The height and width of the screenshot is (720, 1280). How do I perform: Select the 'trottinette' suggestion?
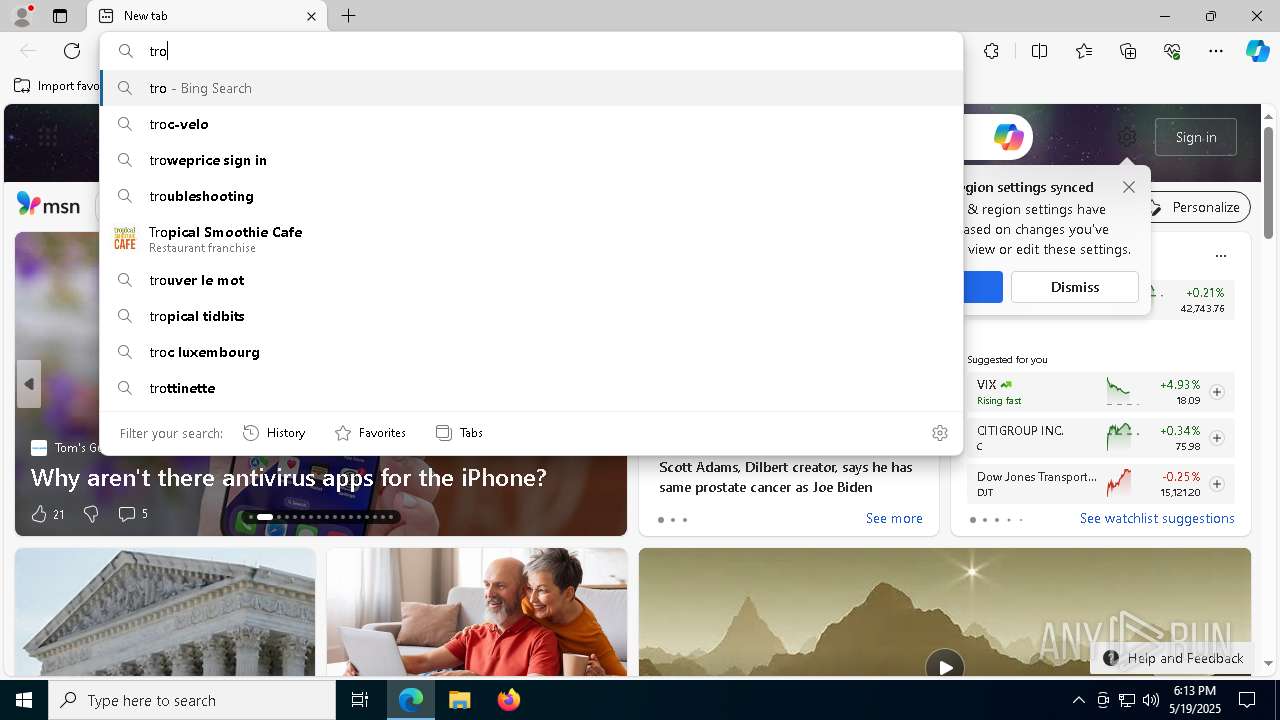pos(531,388)
